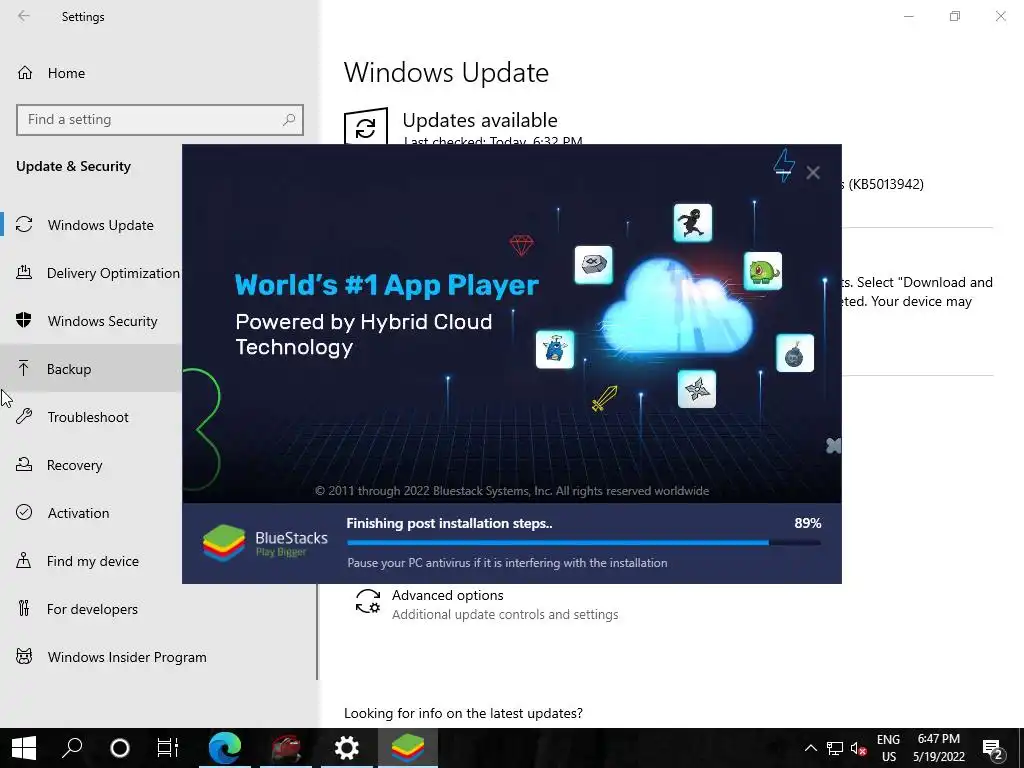Screen dimensions: 1024x768
Task: Open Task View from taskbar
Action: click(167, 748)
